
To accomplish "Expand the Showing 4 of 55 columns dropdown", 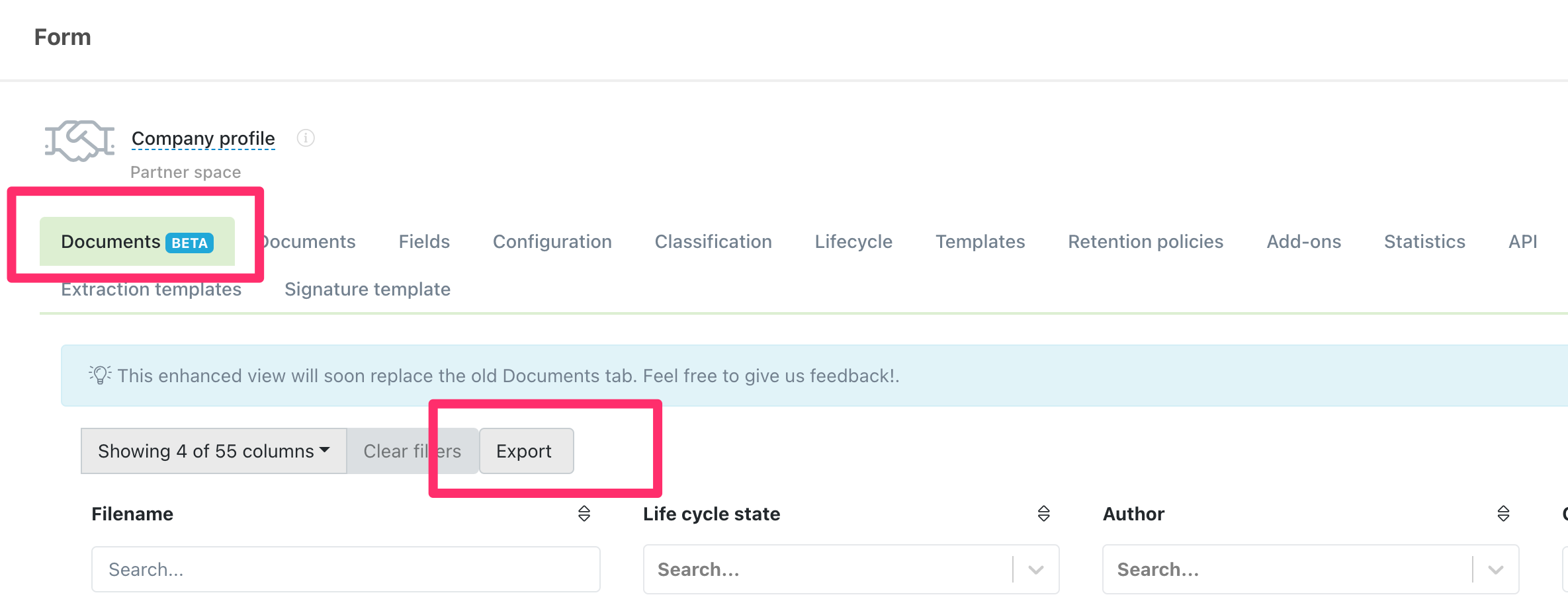I will (x=214, y=451).
